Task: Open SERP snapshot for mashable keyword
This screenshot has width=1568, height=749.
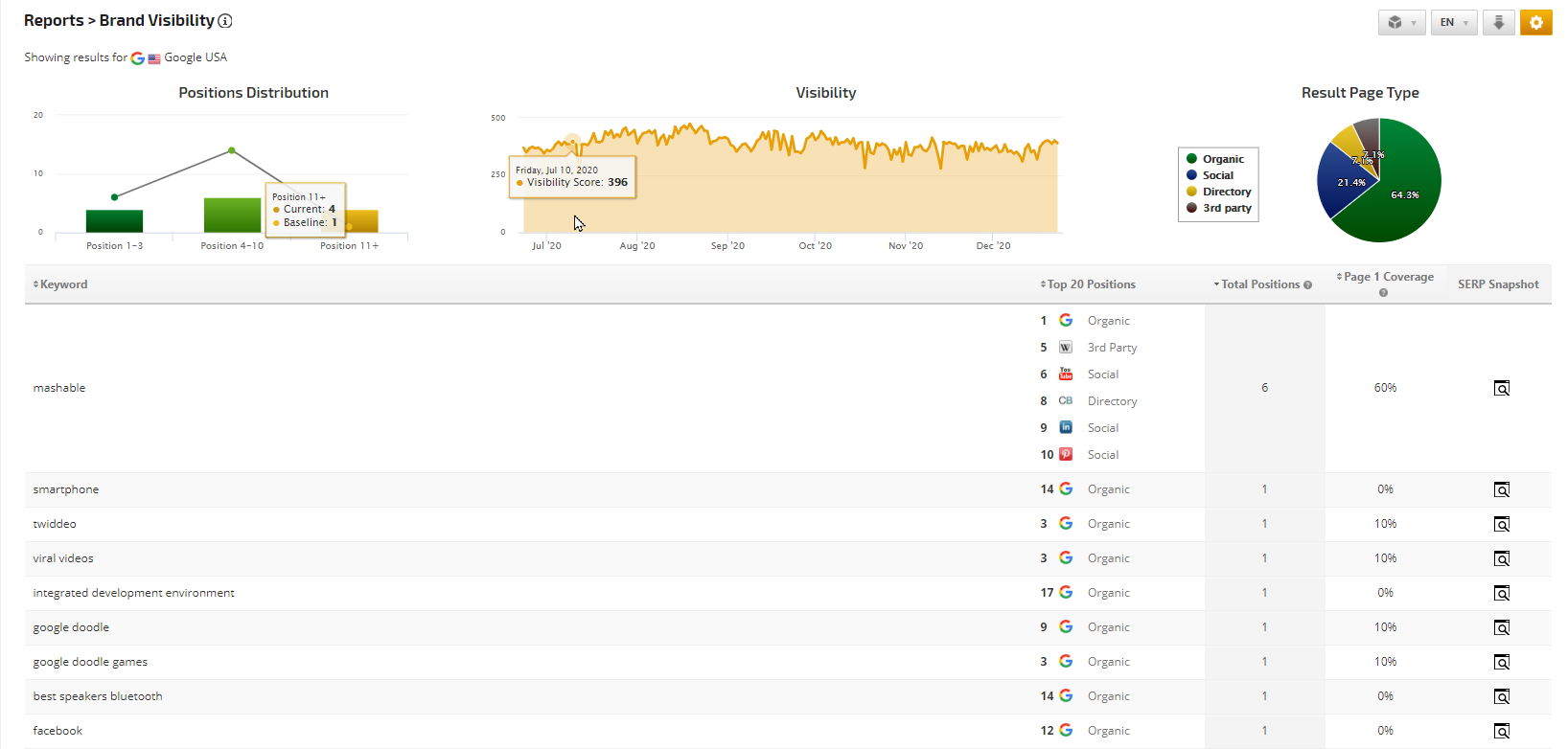Action: pos(1501,388)
